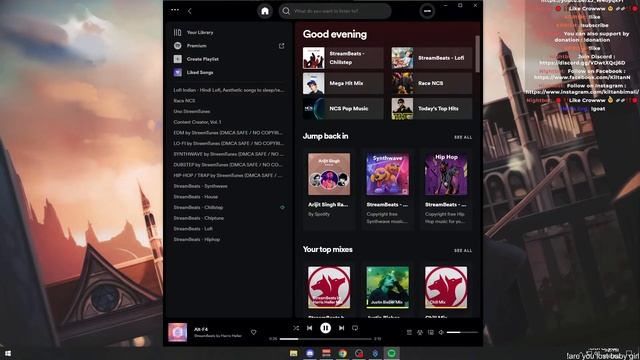Image resolution: width=640 pixels, height=360 pixels.
Task: Open Google Chrome in the taskbar
Action: point(342,353)
